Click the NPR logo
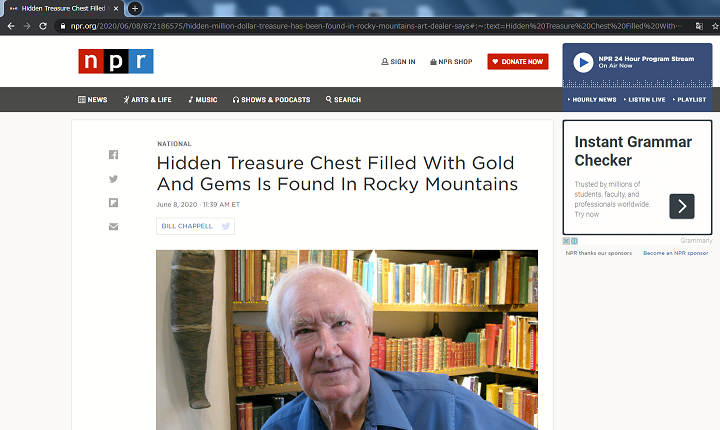 [x=116, y=61]
